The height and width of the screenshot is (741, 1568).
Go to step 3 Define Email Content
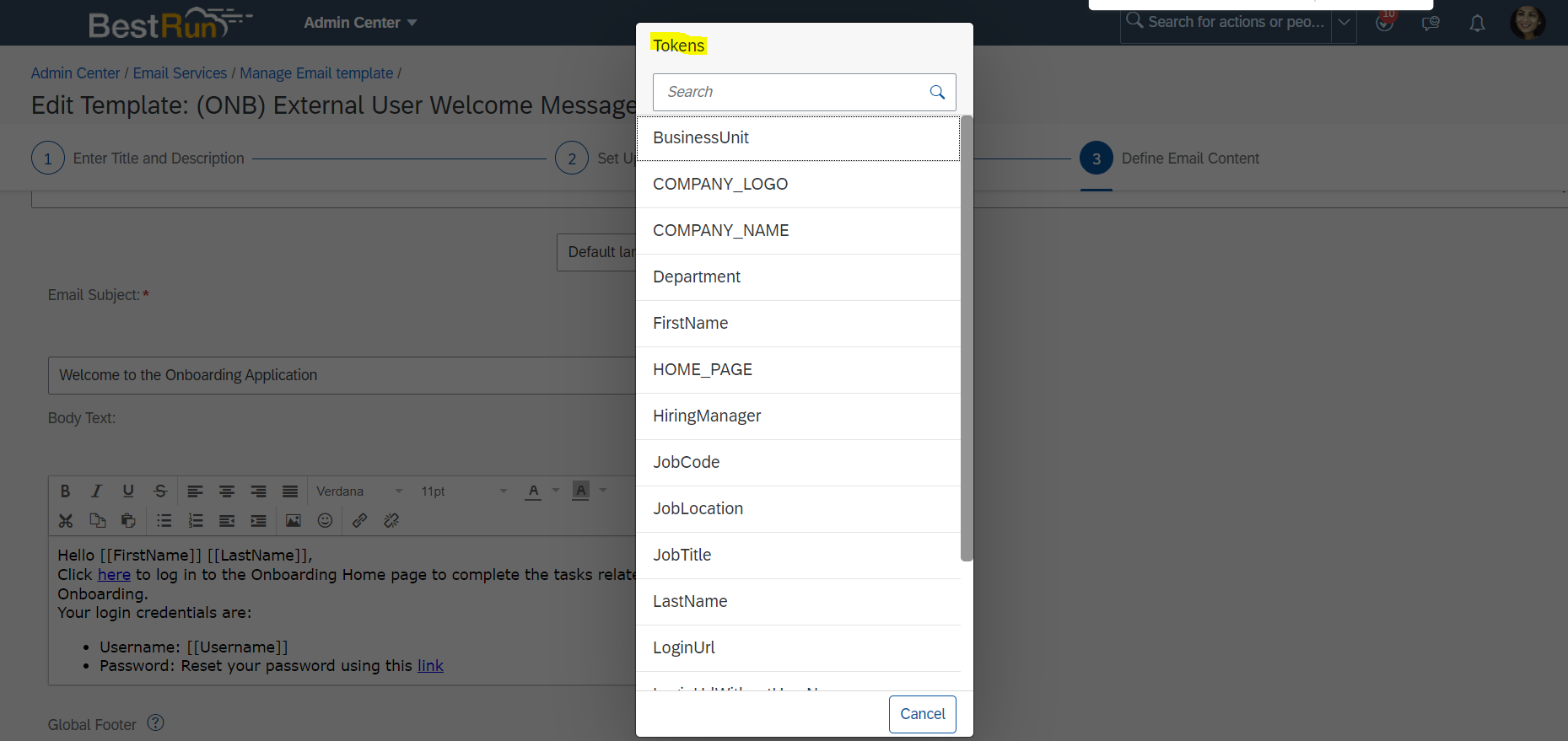coord(1169,158)
